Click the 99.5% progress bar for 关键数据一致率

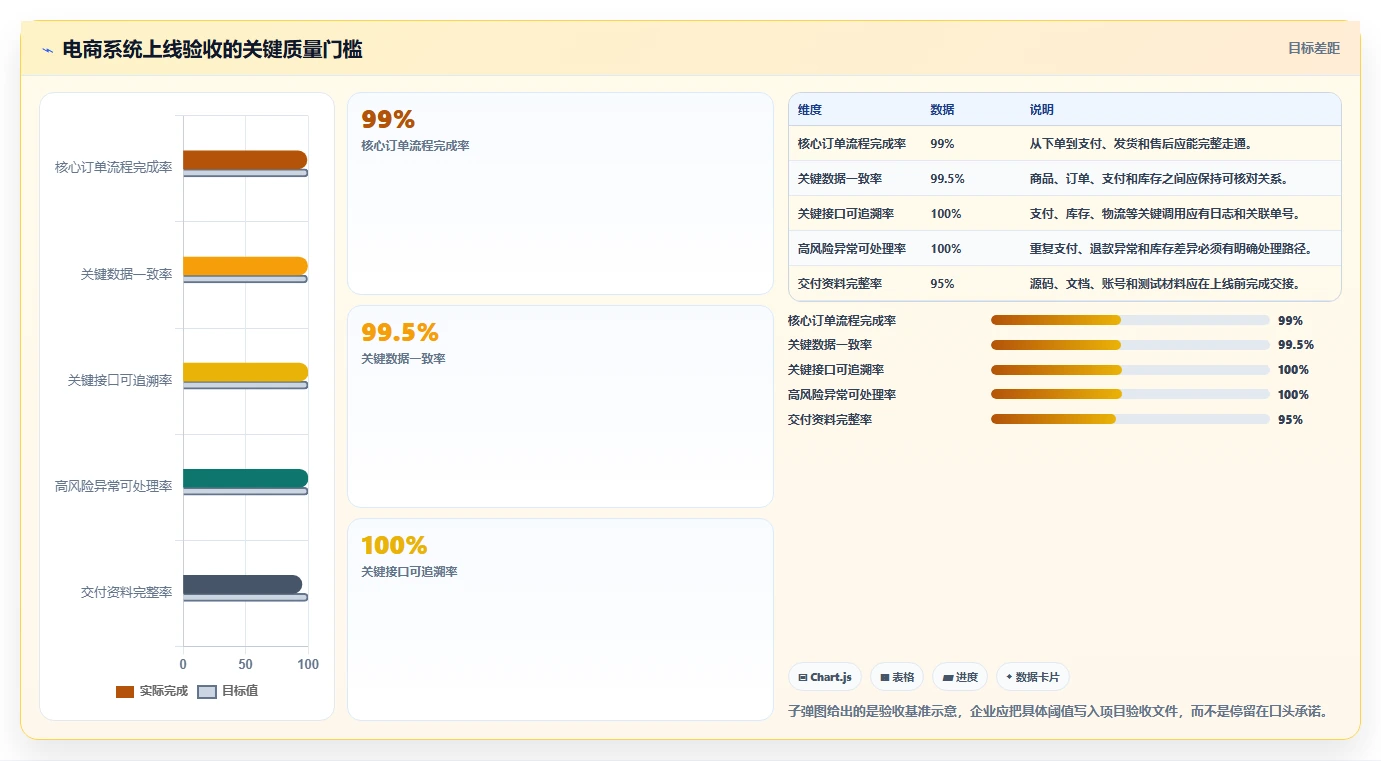click(1130, 345)
